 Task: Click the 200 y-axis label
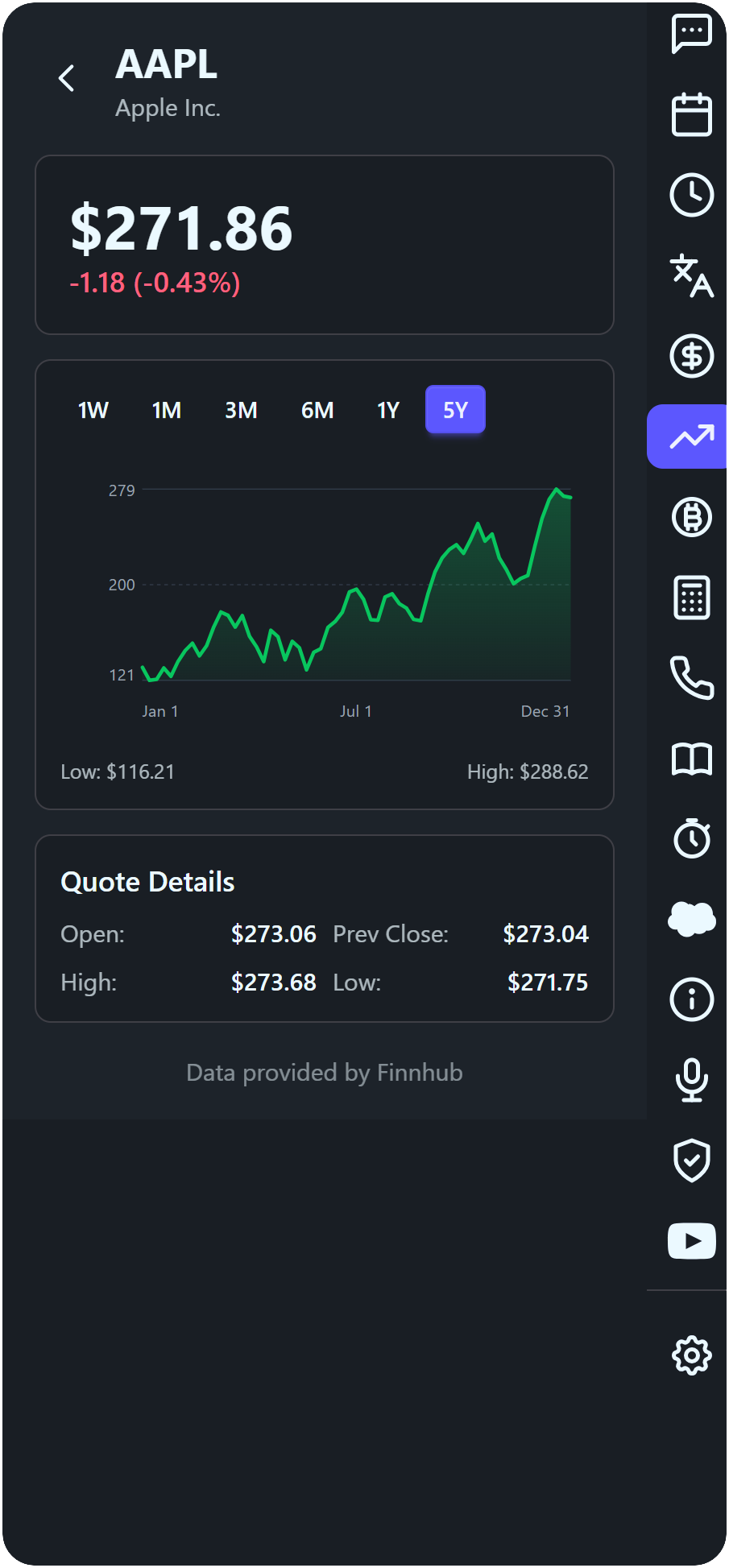click(122, 585)
